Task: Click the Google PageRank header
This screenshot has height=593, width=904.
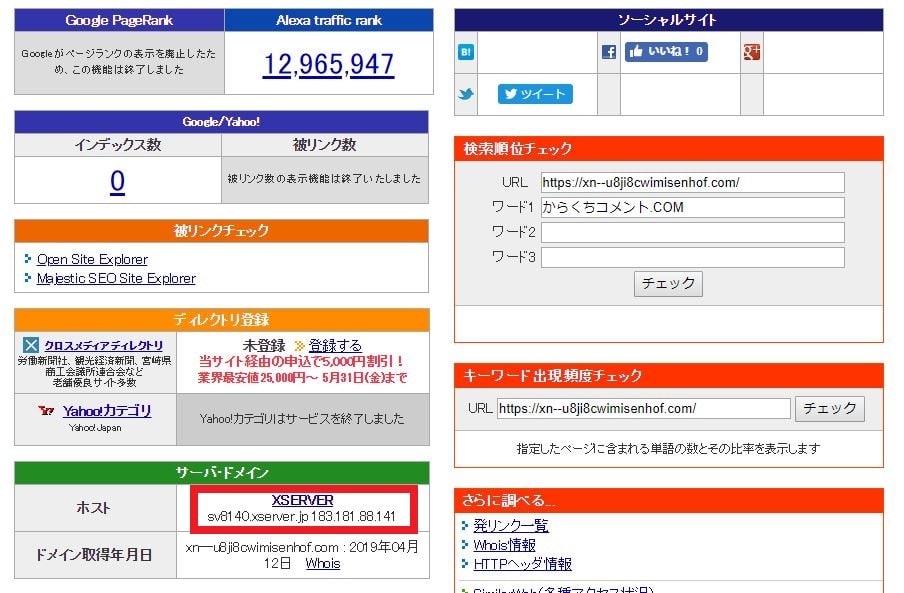Action: (x=119, y=20)
